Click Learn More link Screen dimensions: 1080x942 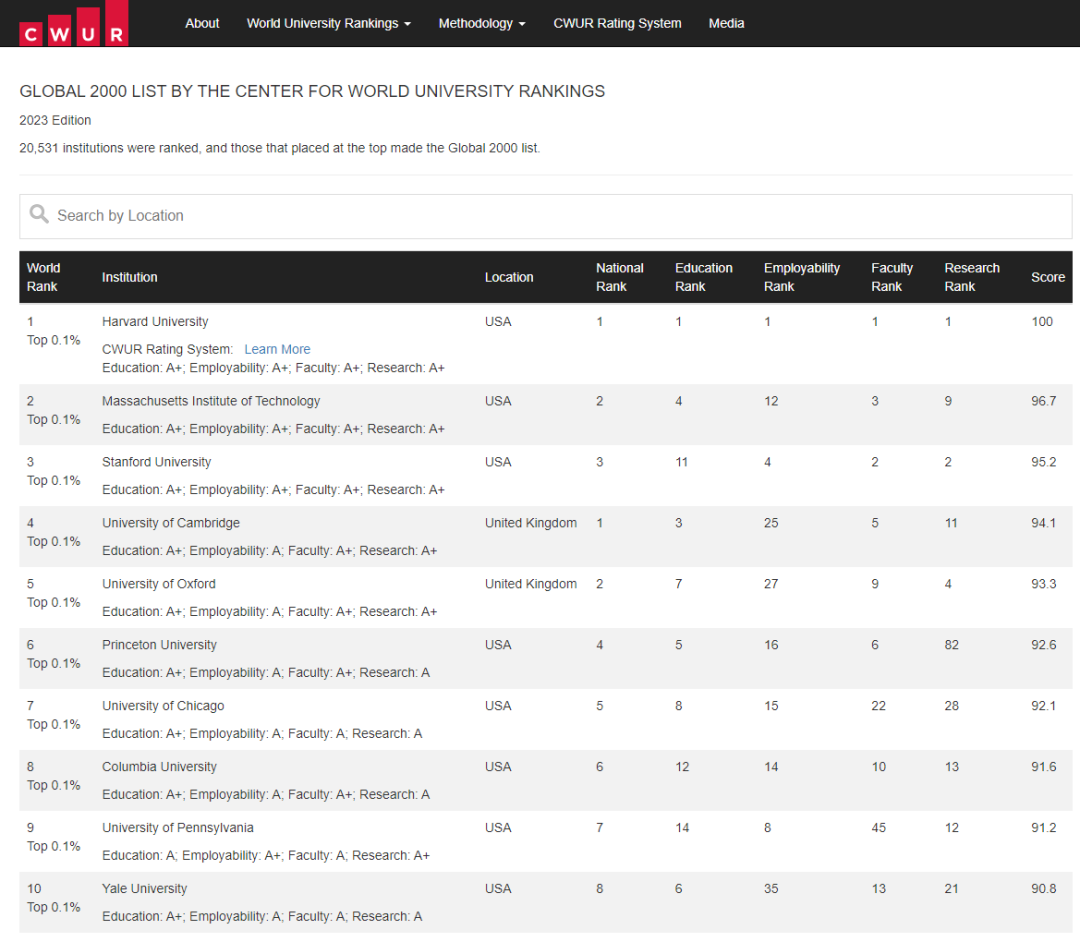coord(277,349)
